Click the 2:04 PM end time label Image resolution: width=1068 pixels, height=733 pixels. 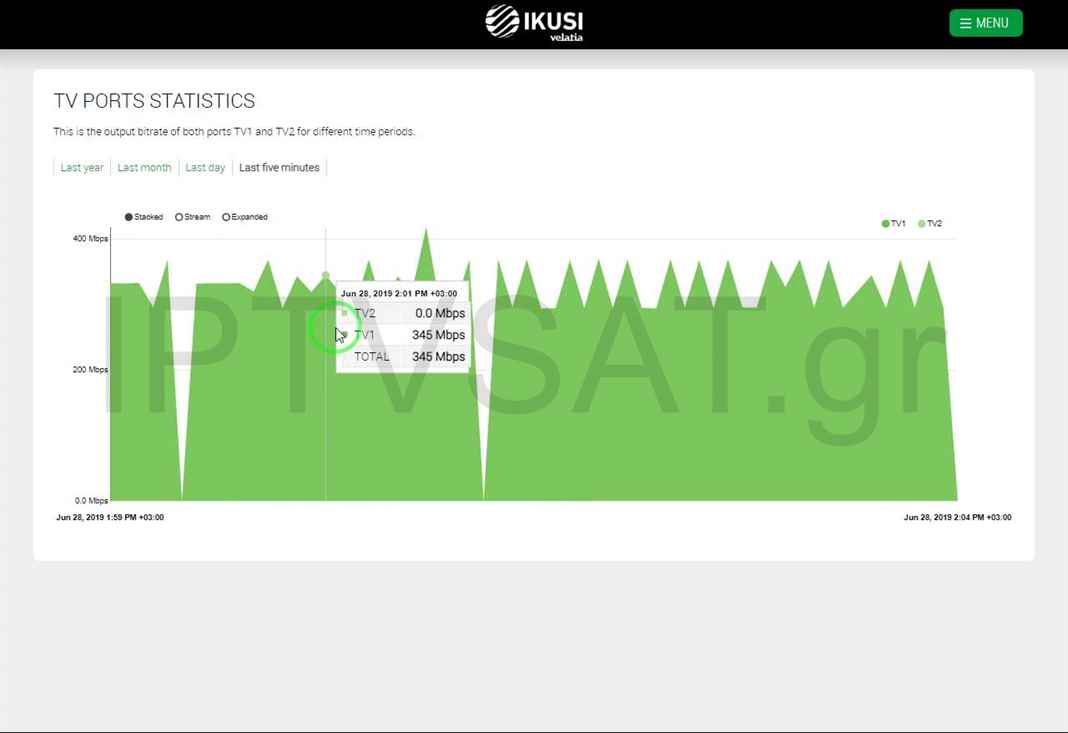(x=957, y=518)
